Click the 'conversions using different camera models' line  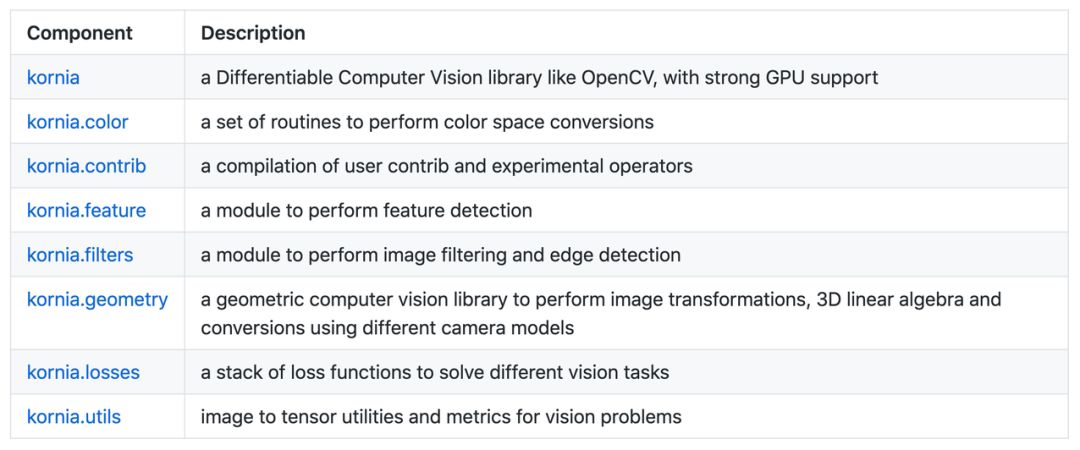click(387, 327)
